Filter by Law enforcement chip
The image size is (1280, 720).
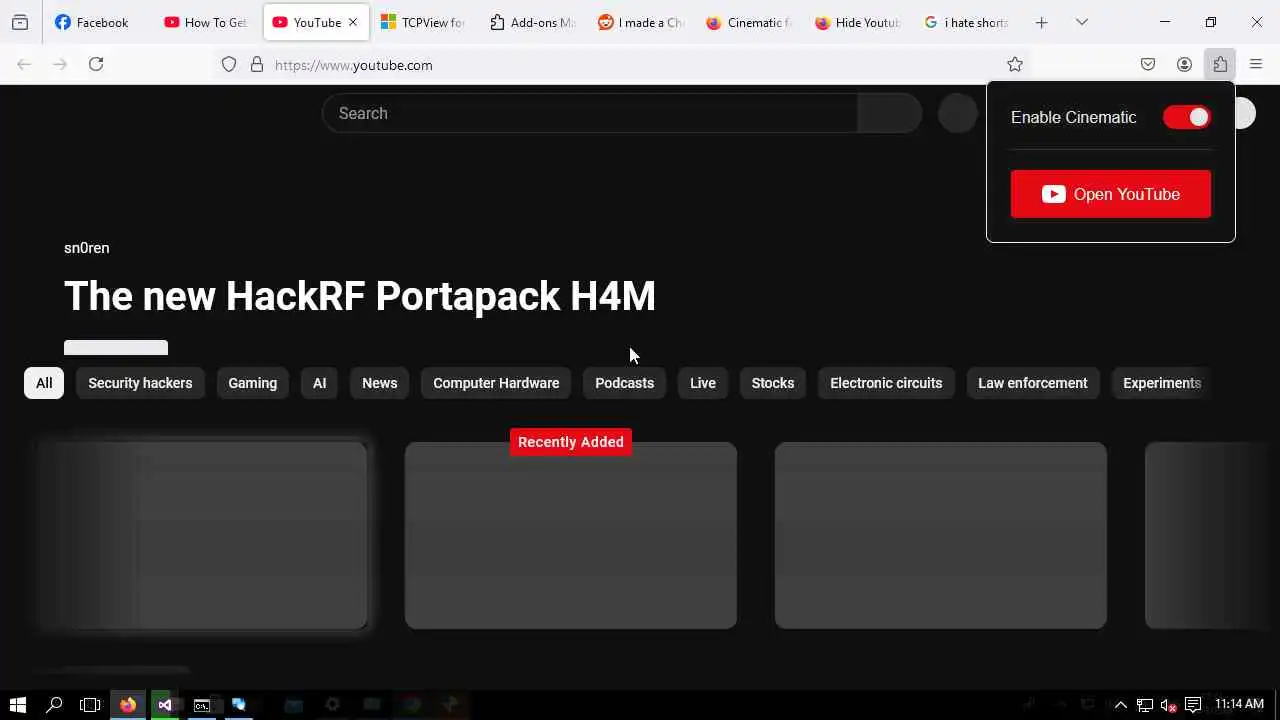click(x=1032, y=383)
